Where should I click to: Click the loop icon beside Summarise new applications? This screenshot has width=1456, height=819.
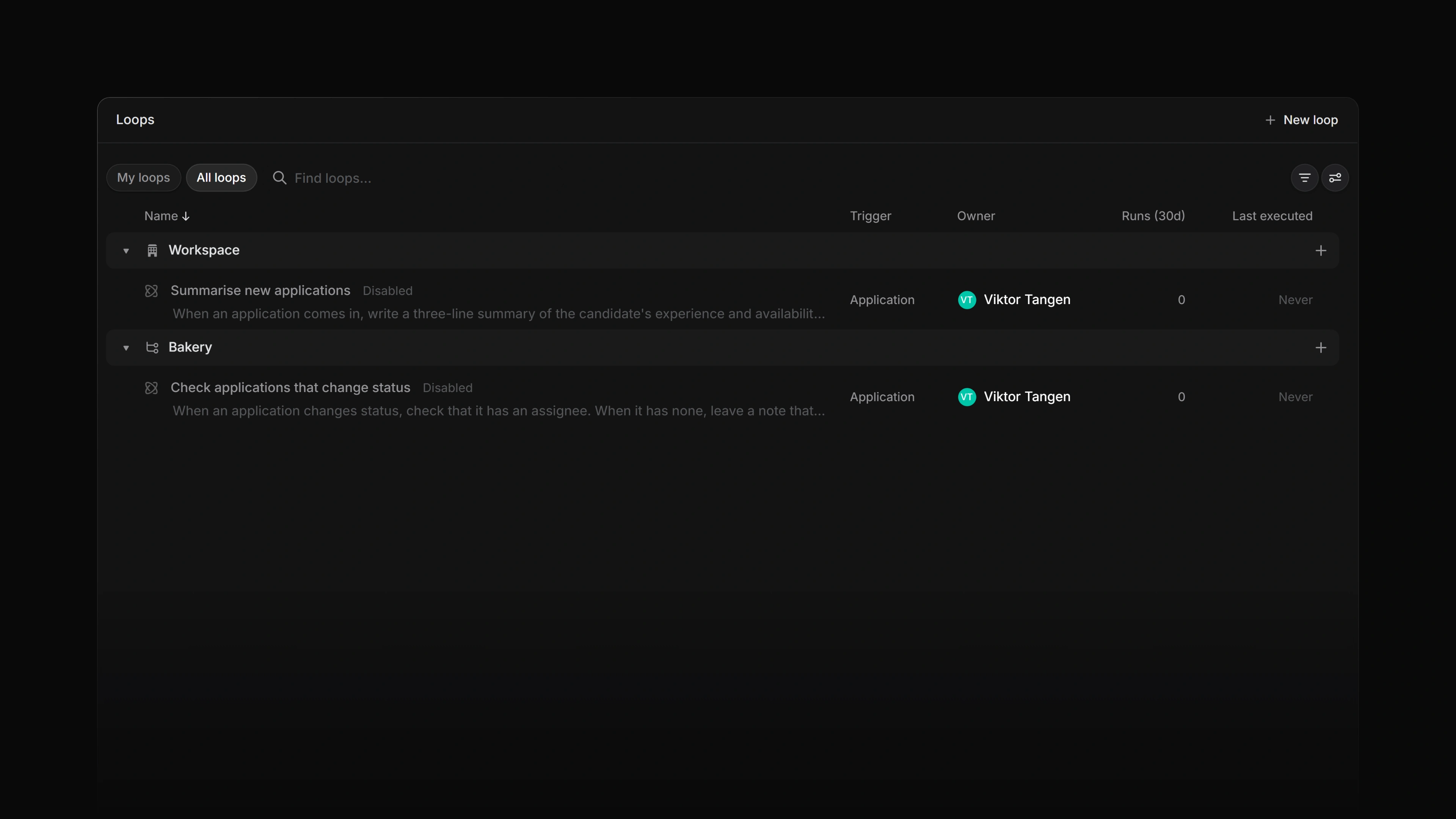152,291
